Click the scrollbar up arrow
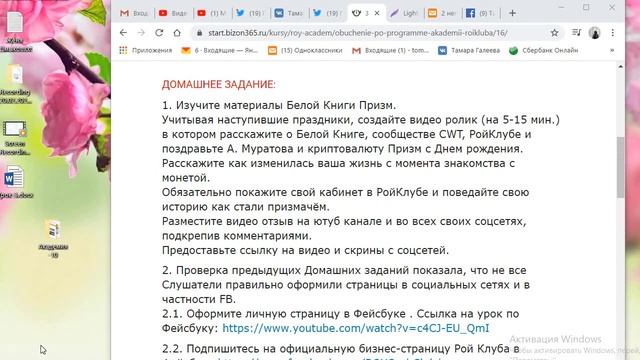Screen dimensions: 640x360 click(620, 67)
